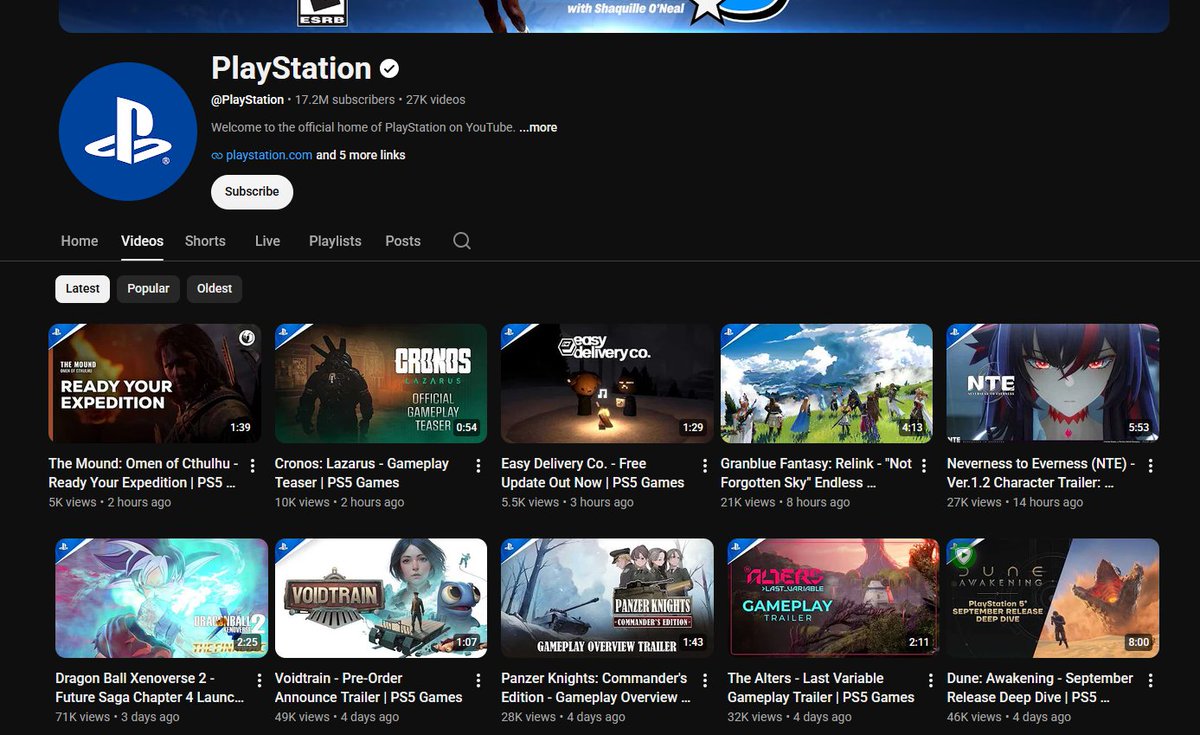Click the link icon before playstation.com
Viewport: 1200px width, 735px height.
click(x=217, y=155)
